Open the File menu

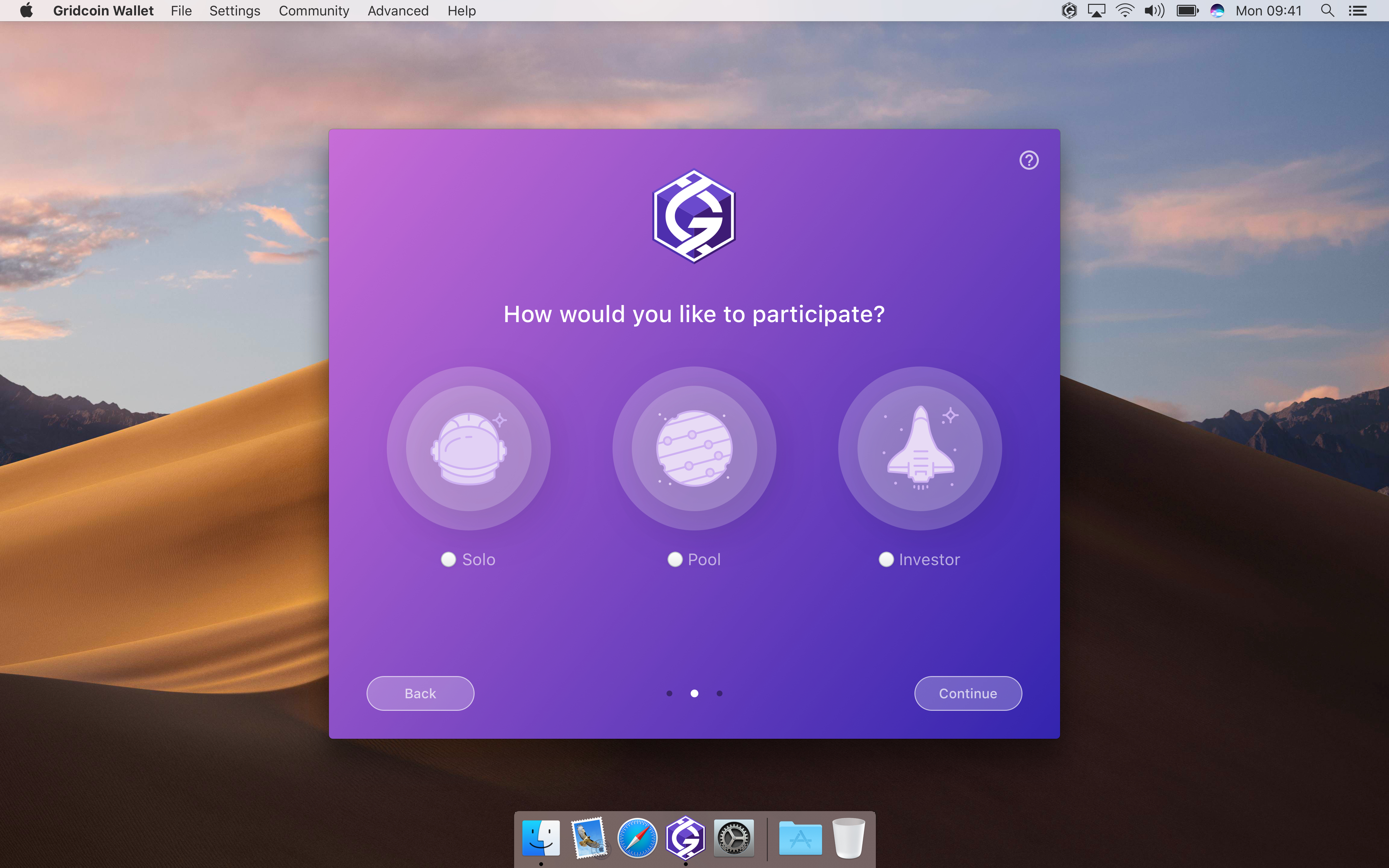(181, 11)
